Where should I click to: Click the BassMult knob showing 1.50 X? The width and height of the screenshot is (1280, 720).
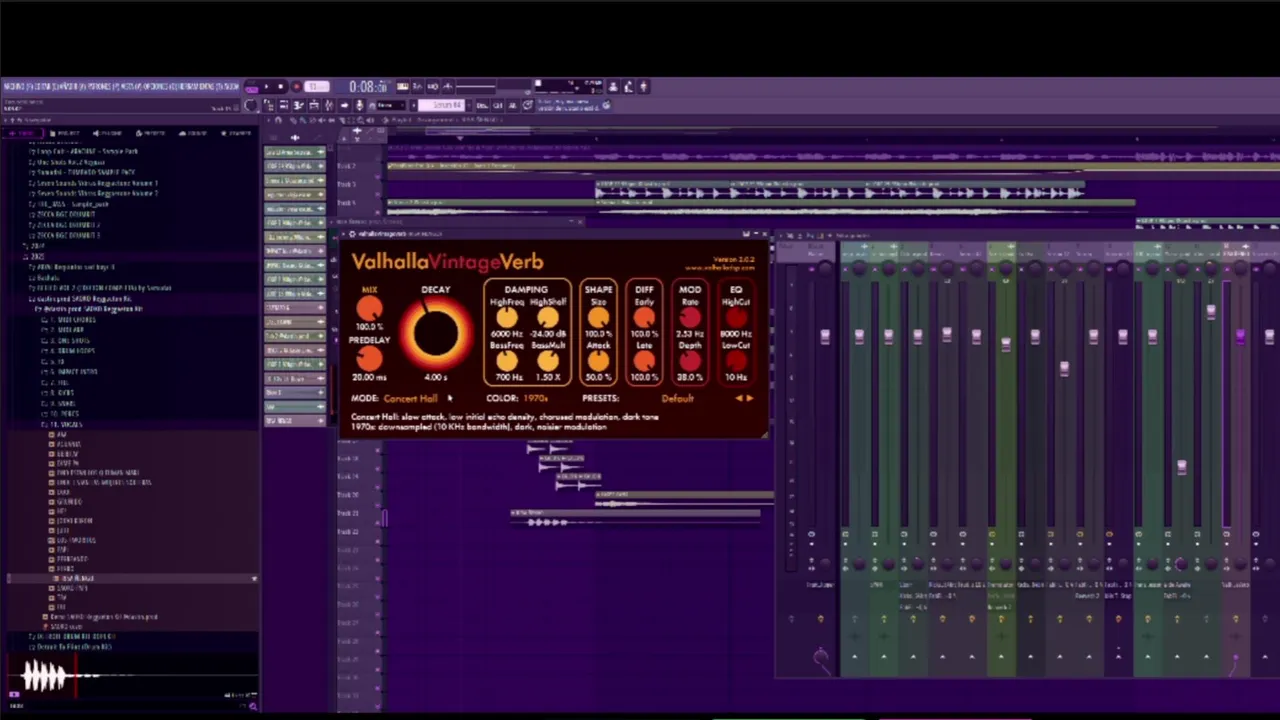(547, 361)
